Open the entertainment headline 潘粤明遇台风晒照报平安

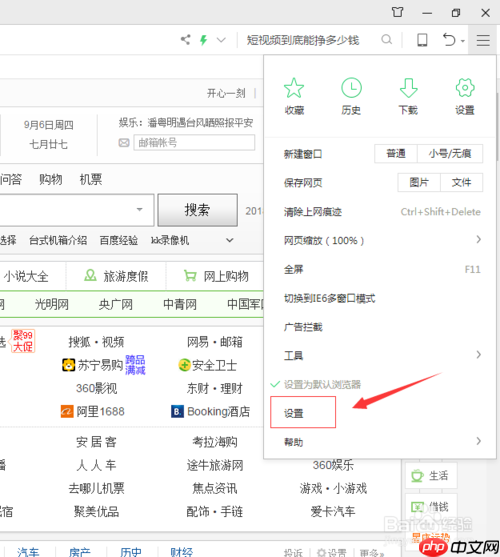point(200,123)
